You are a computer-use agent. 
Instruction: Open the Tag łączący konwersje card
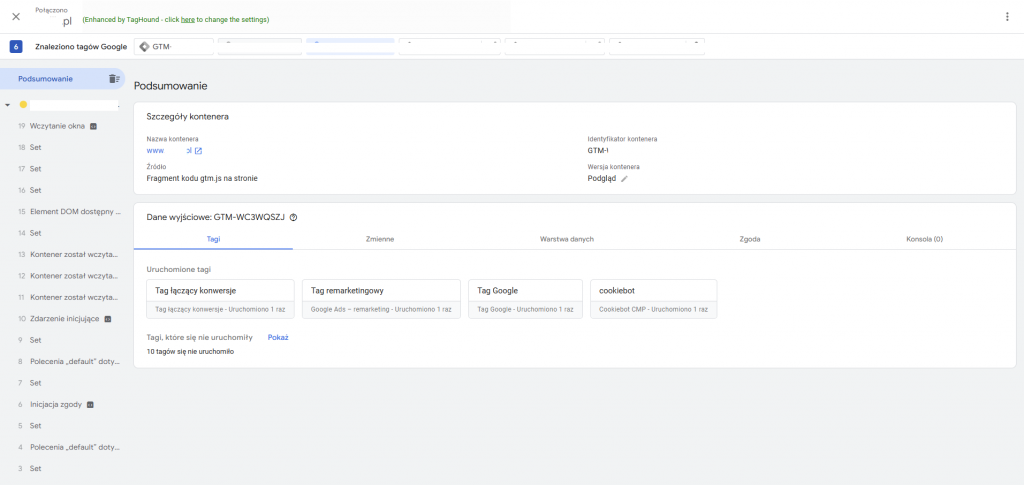click(x=221, y=299)
